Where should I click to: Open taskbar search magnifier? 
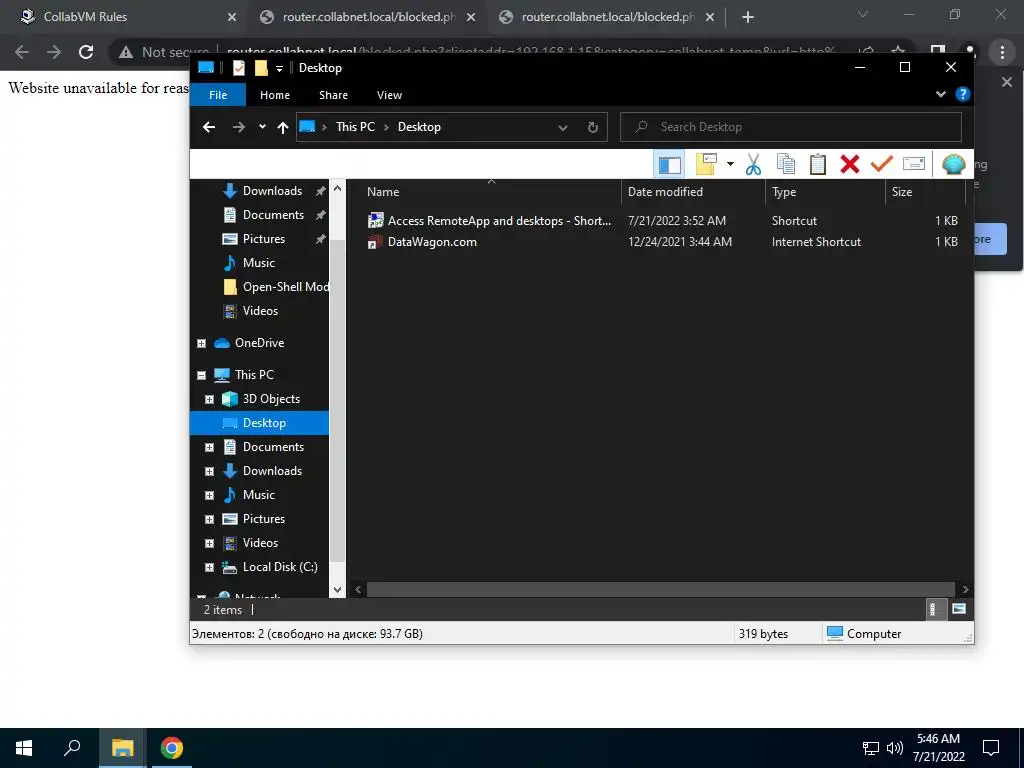[72, 748]
